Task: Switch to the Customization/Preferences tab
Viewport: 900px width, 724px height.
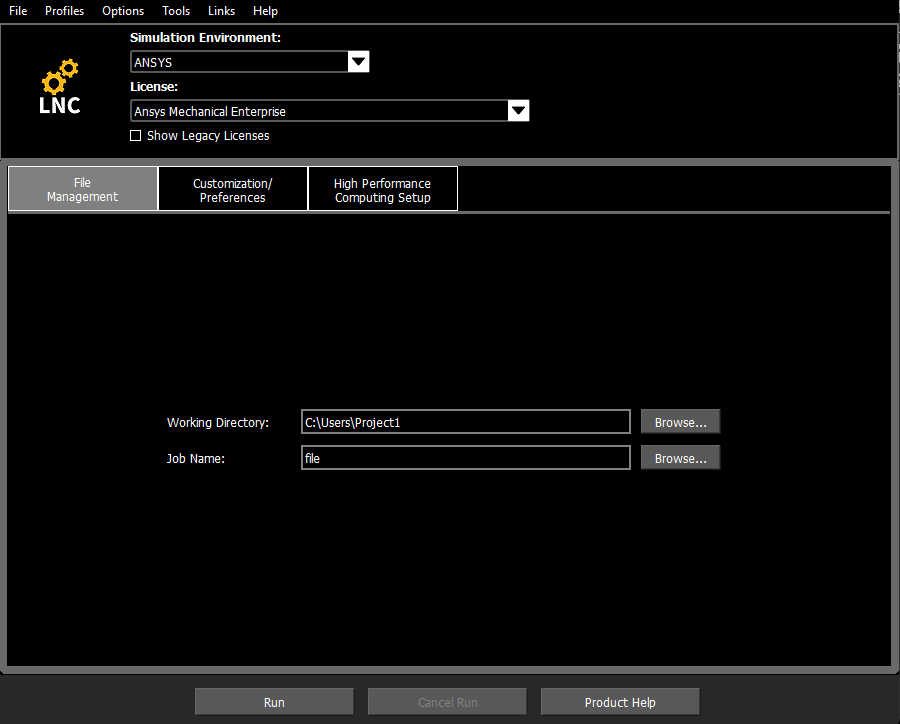Action: click(232, 189)
